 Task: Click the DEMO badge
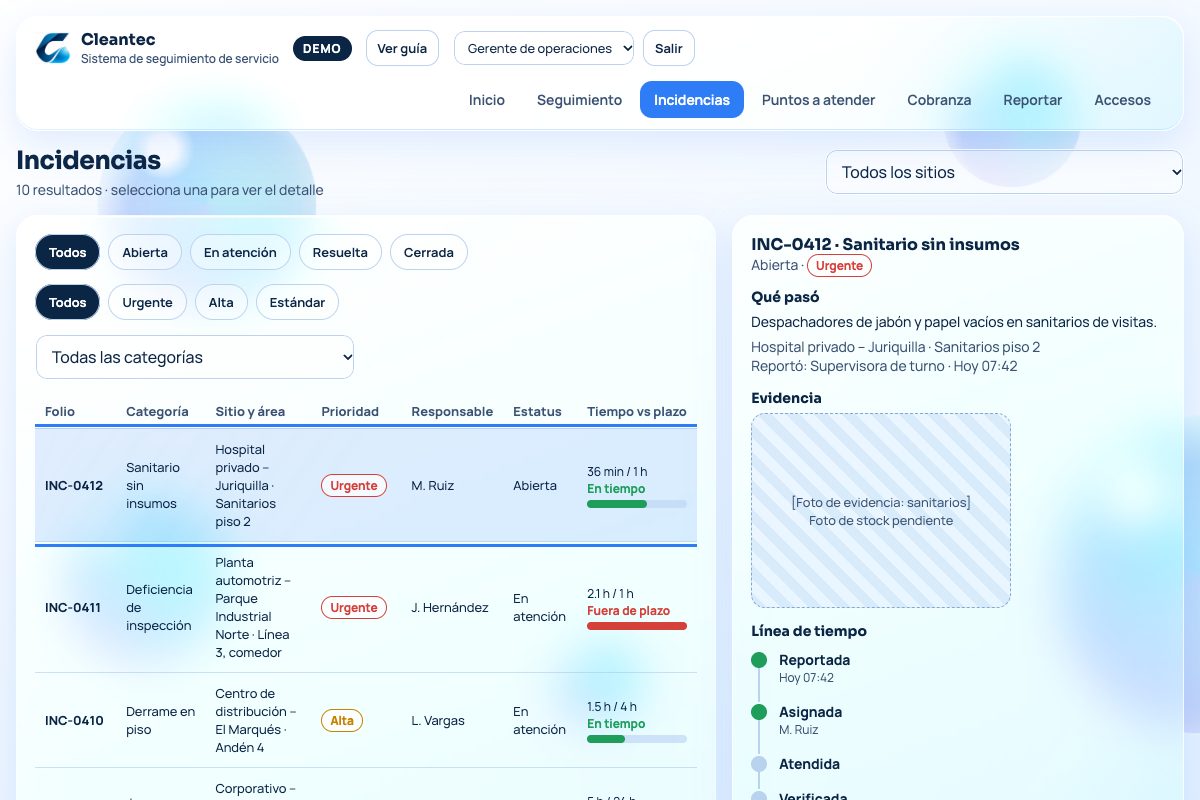click(322, 48)
